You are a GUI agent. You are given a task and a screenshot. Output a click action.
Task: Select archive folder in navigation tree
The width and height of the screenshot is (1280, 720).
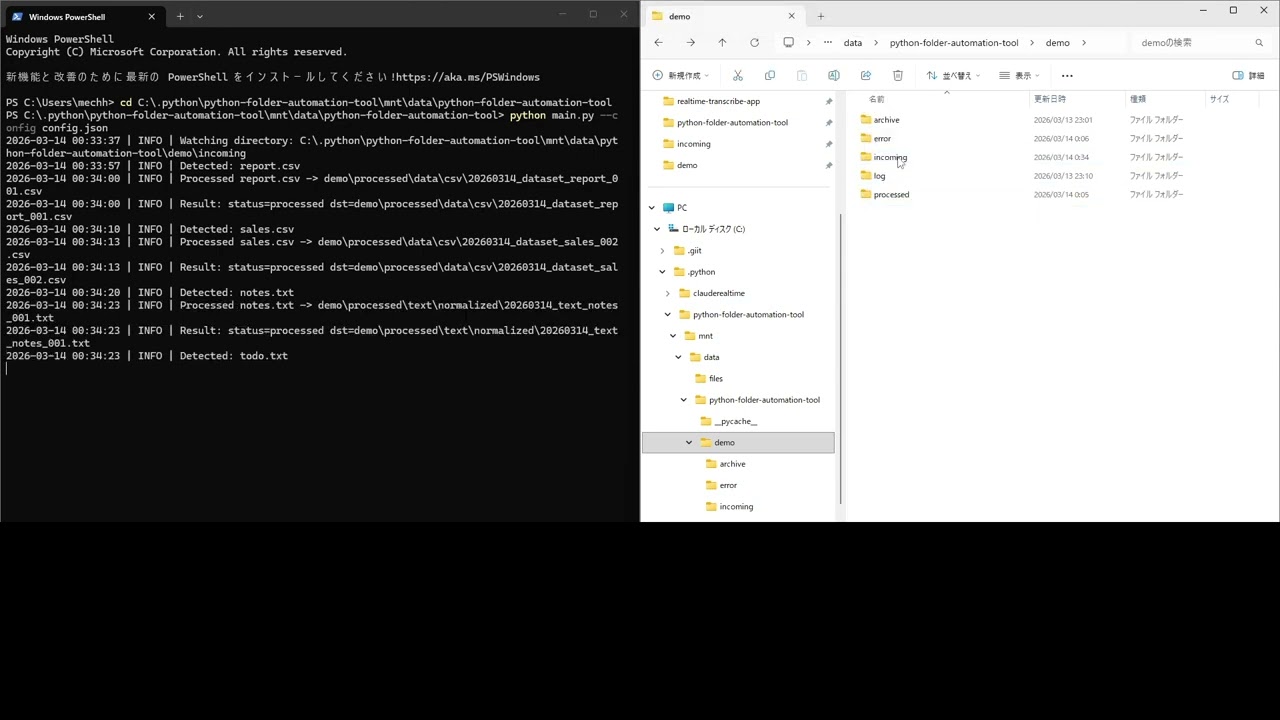pyautogui.click(x=732, y=464)
